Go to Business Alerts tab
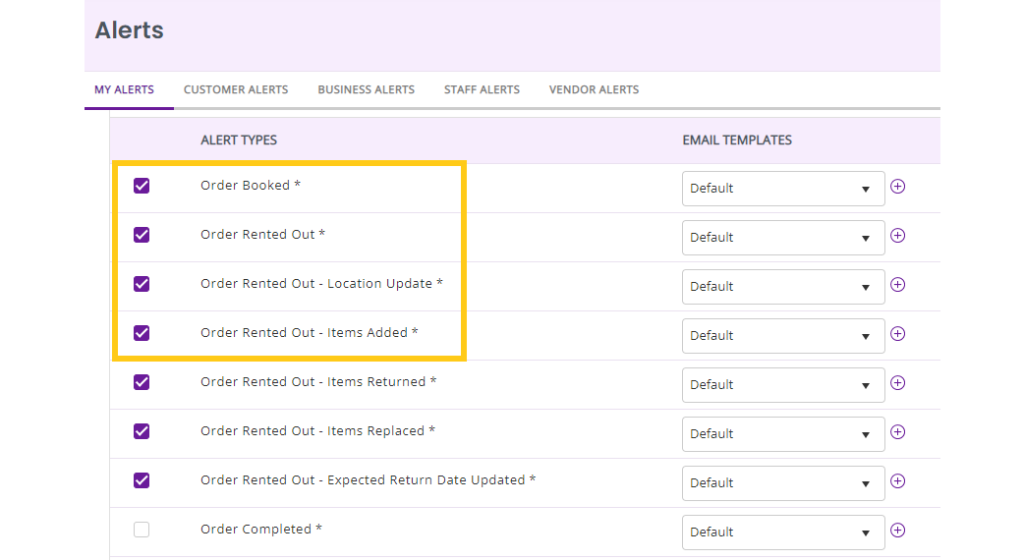This screenshot has width=1024, height=560. pyautogui.click(x=366, y=89)
